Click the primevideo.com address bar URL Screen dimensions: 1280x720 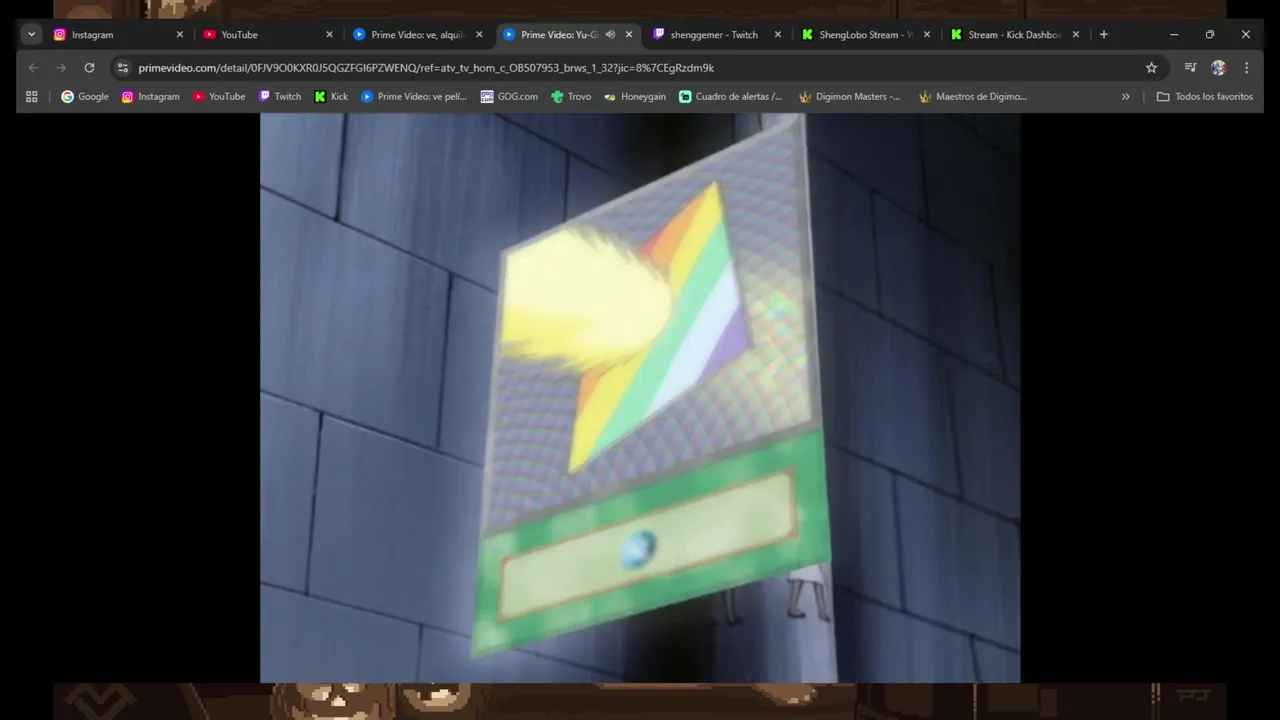point(426,68)
